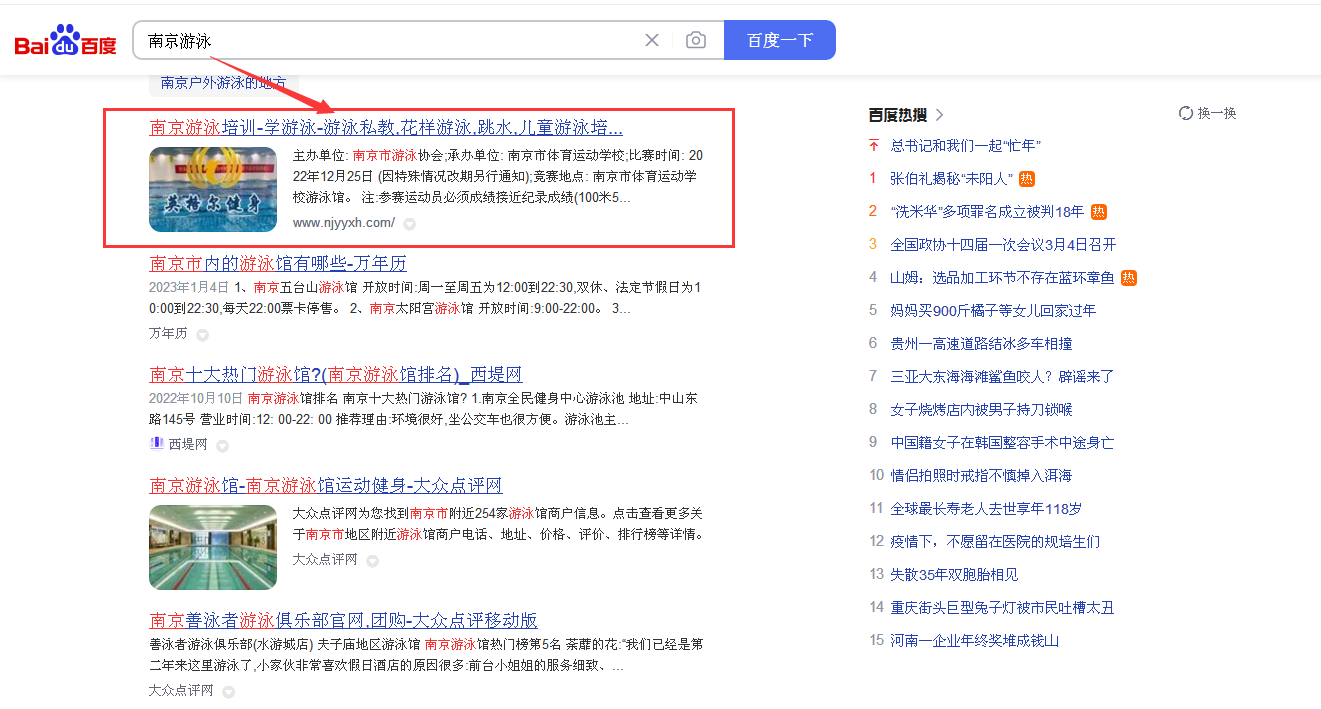Open result 南京十大热门游泳馆?
1321x709 pixels.
pos(336,375)
